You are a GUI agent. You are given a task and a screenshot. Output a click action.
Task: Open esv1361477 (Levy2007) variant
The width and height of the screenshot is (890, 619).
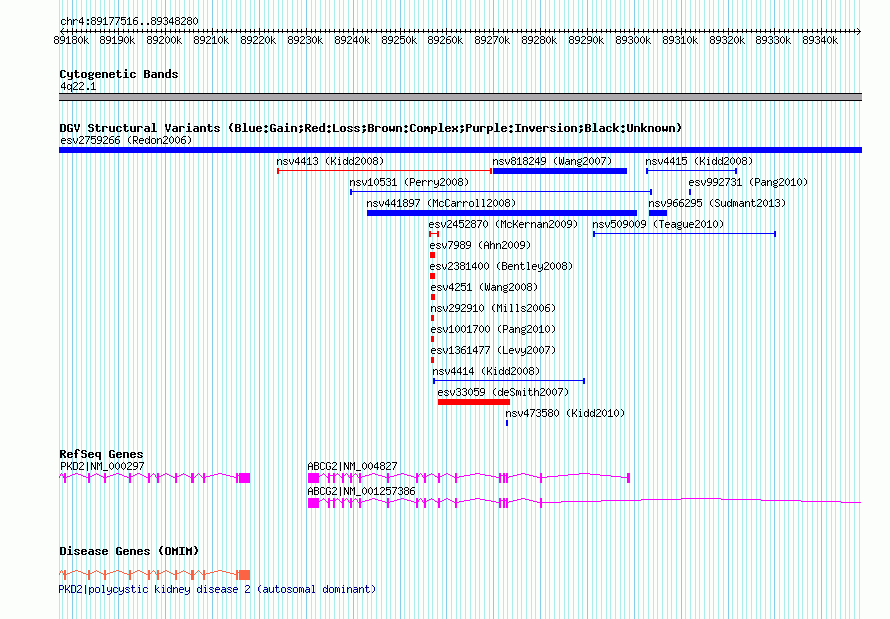tap(493, 350)
